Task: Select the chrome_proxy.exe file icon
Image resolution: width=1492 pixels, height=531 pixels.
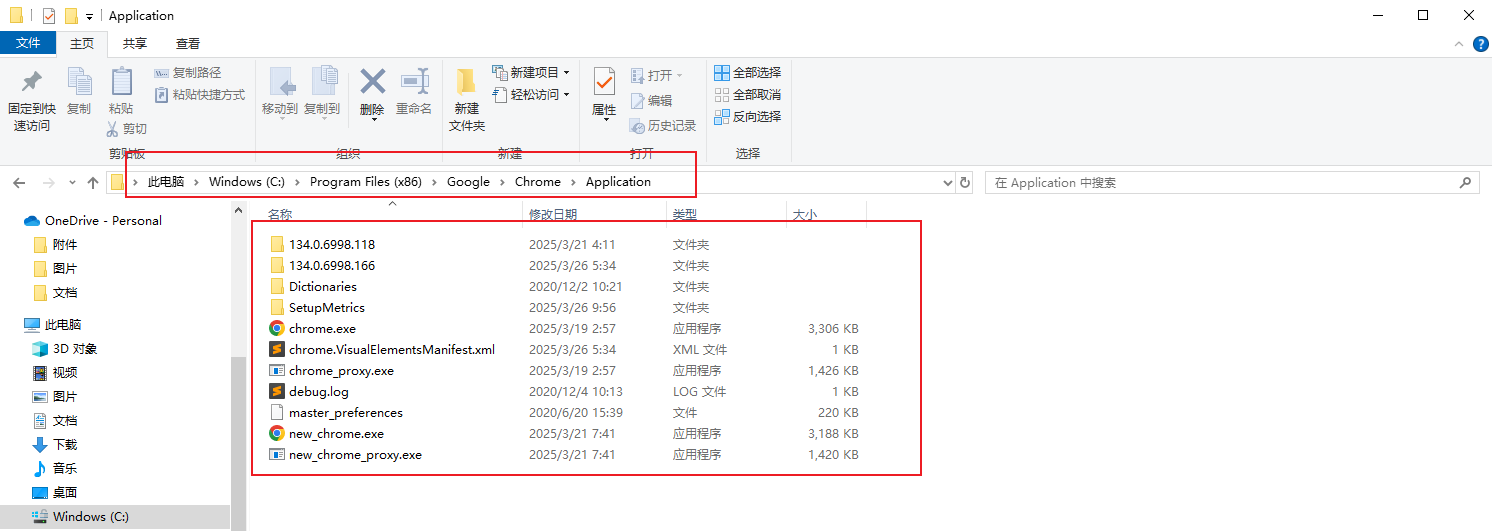Action: tap(277, 370)
